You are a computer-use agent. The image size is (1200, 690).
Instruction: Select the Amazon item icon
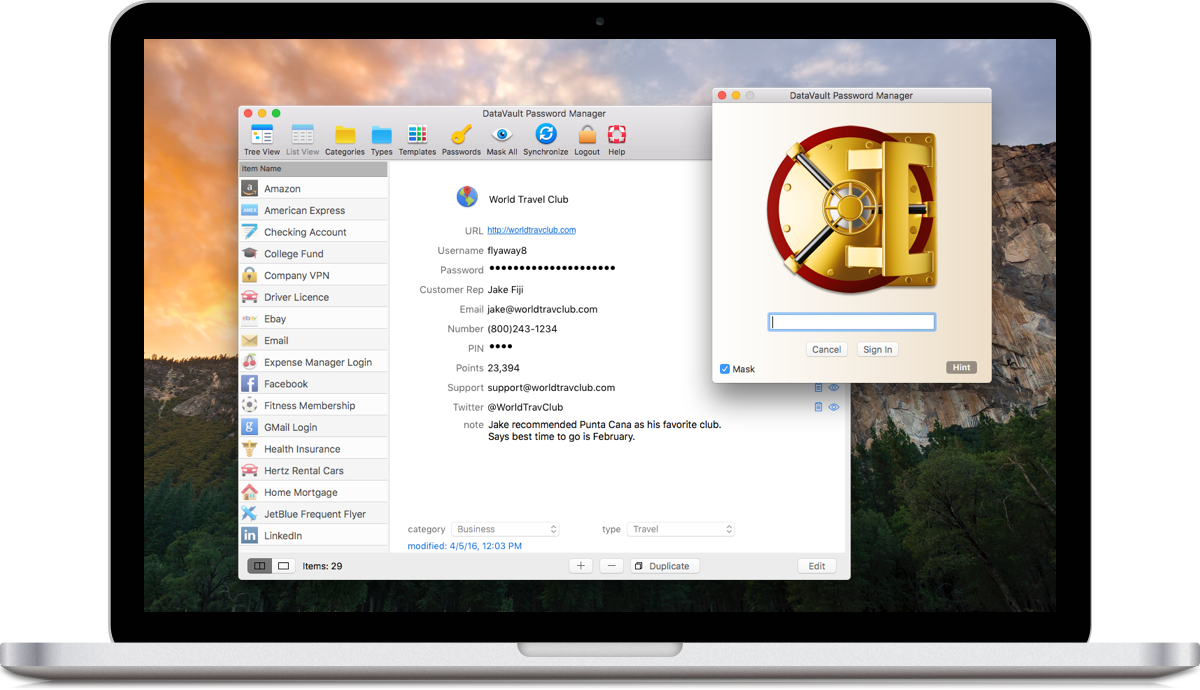tap(249, 188)
